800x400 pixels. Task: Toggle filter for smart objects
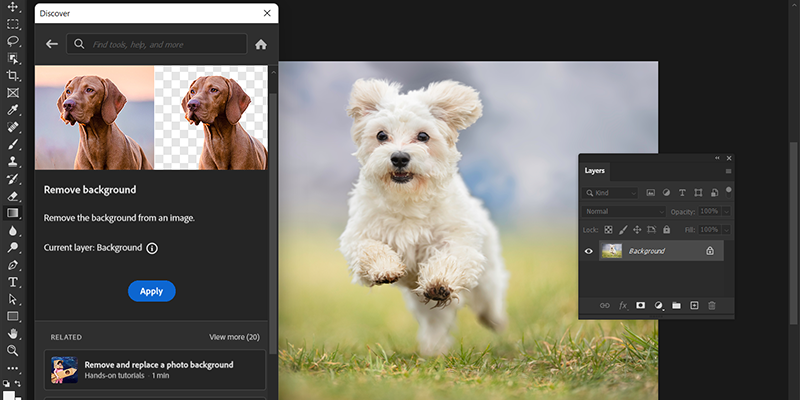[714, 193]
